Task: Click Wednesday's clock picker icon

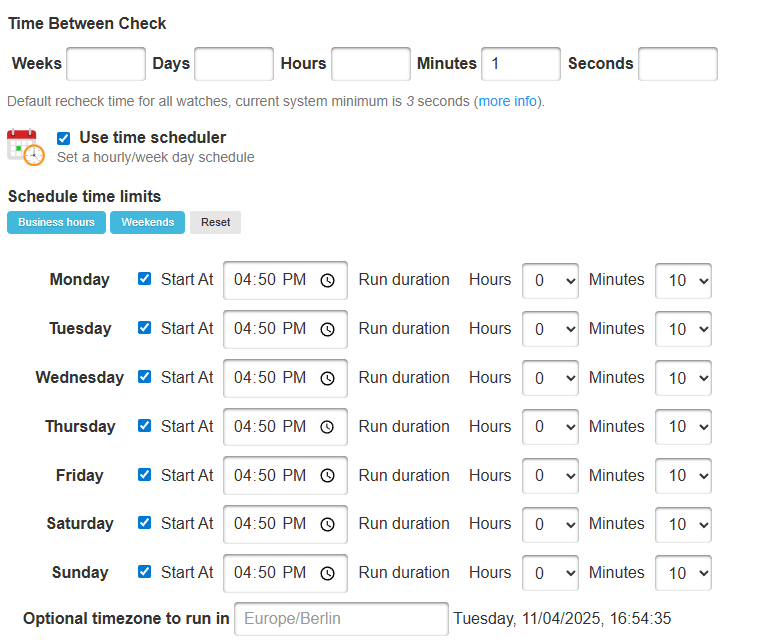Action: point(327,378)
